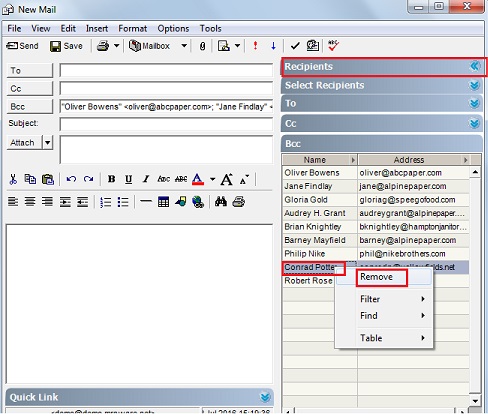Insert a table using the grid icon
The width and height of the screenshot is (488, 414).
pos(163,202)
